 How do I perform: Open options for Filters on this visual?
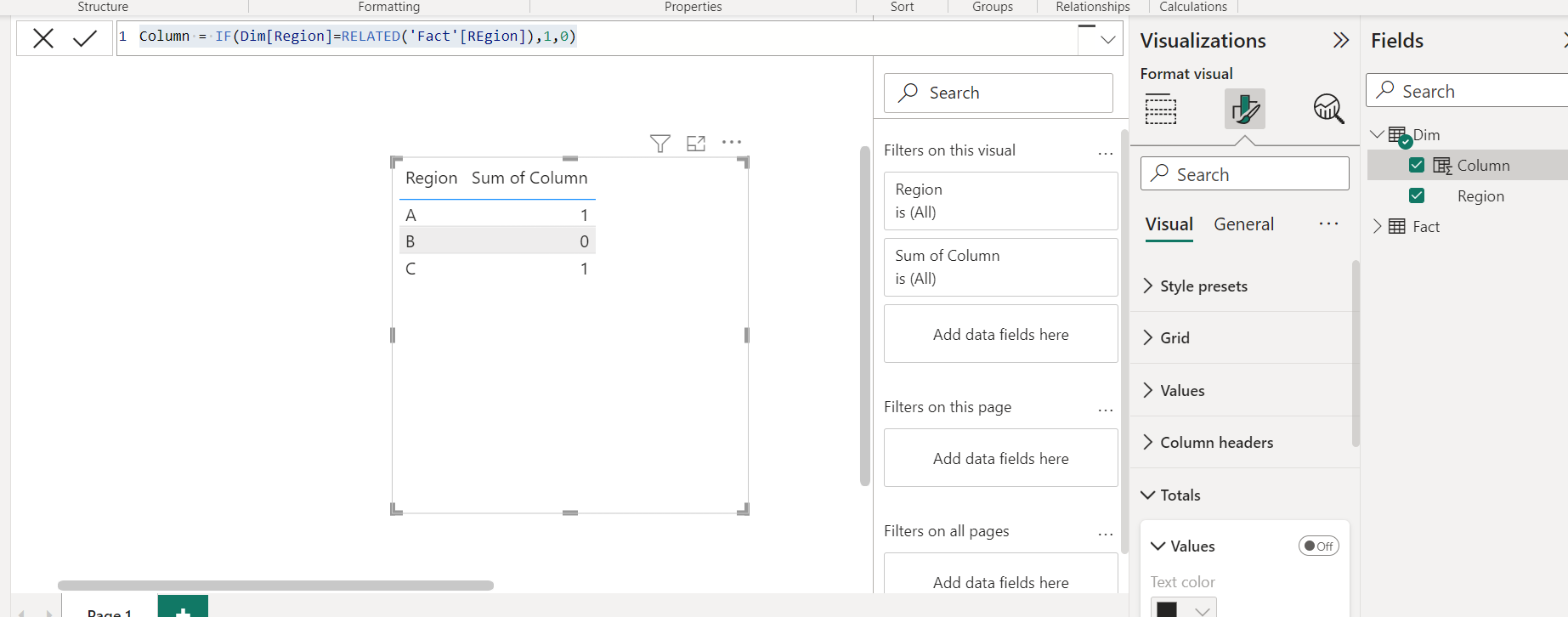coord(1106,154)
